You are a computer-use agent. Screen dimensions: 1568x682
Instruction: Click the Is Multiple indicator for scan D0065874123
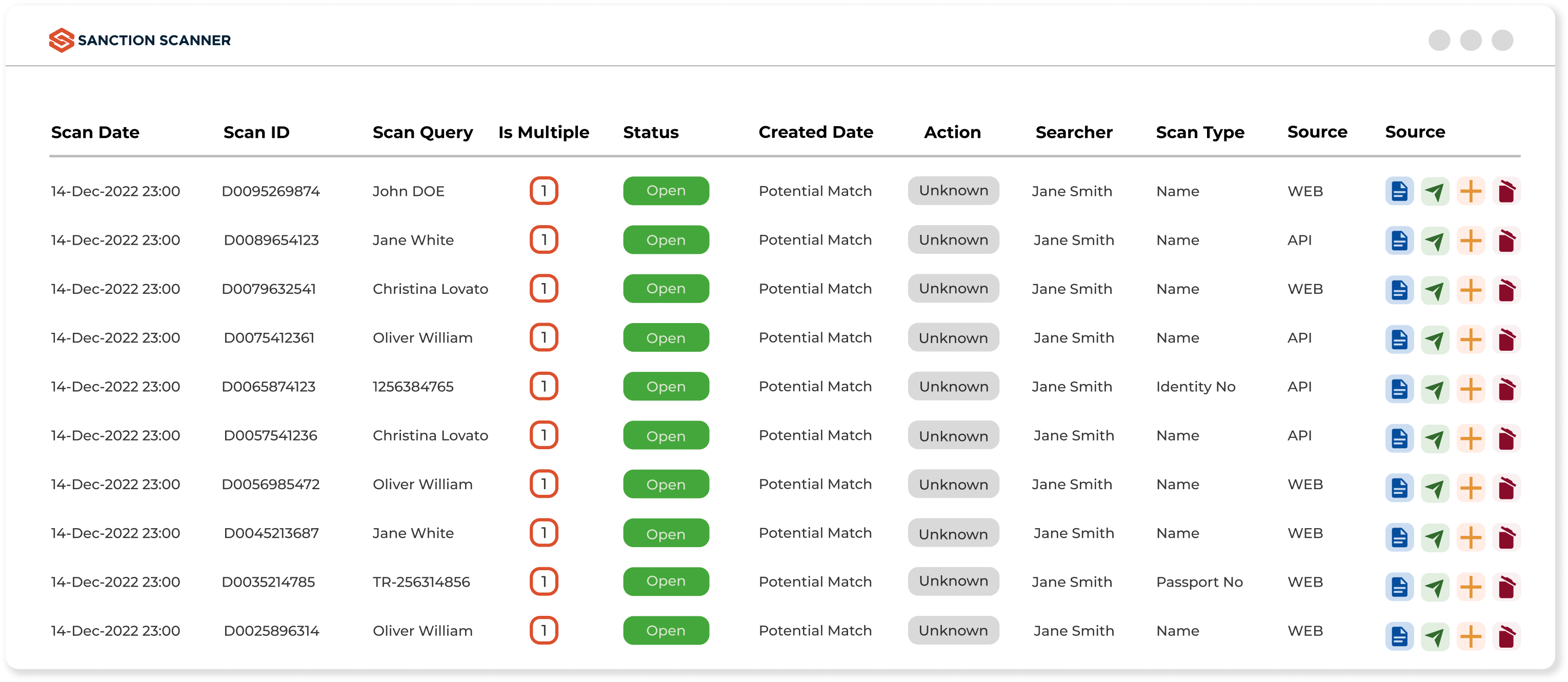click(x=544, y=386)
